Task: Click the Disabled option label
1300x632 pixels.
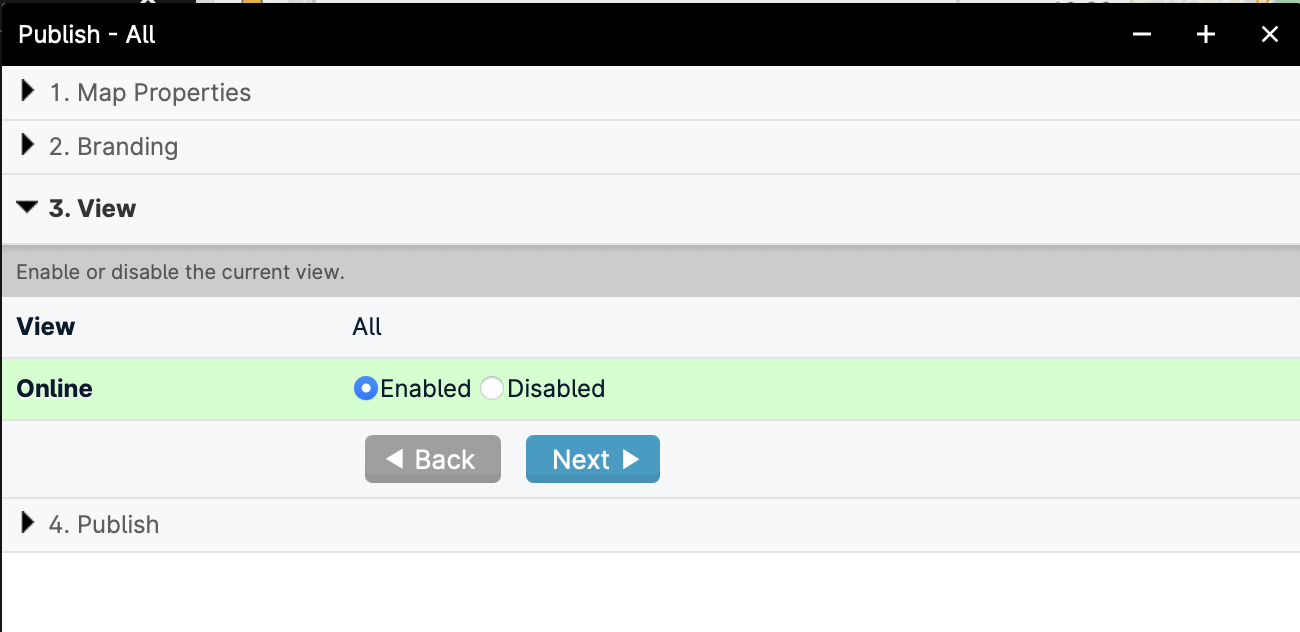Action: [556, 388]
